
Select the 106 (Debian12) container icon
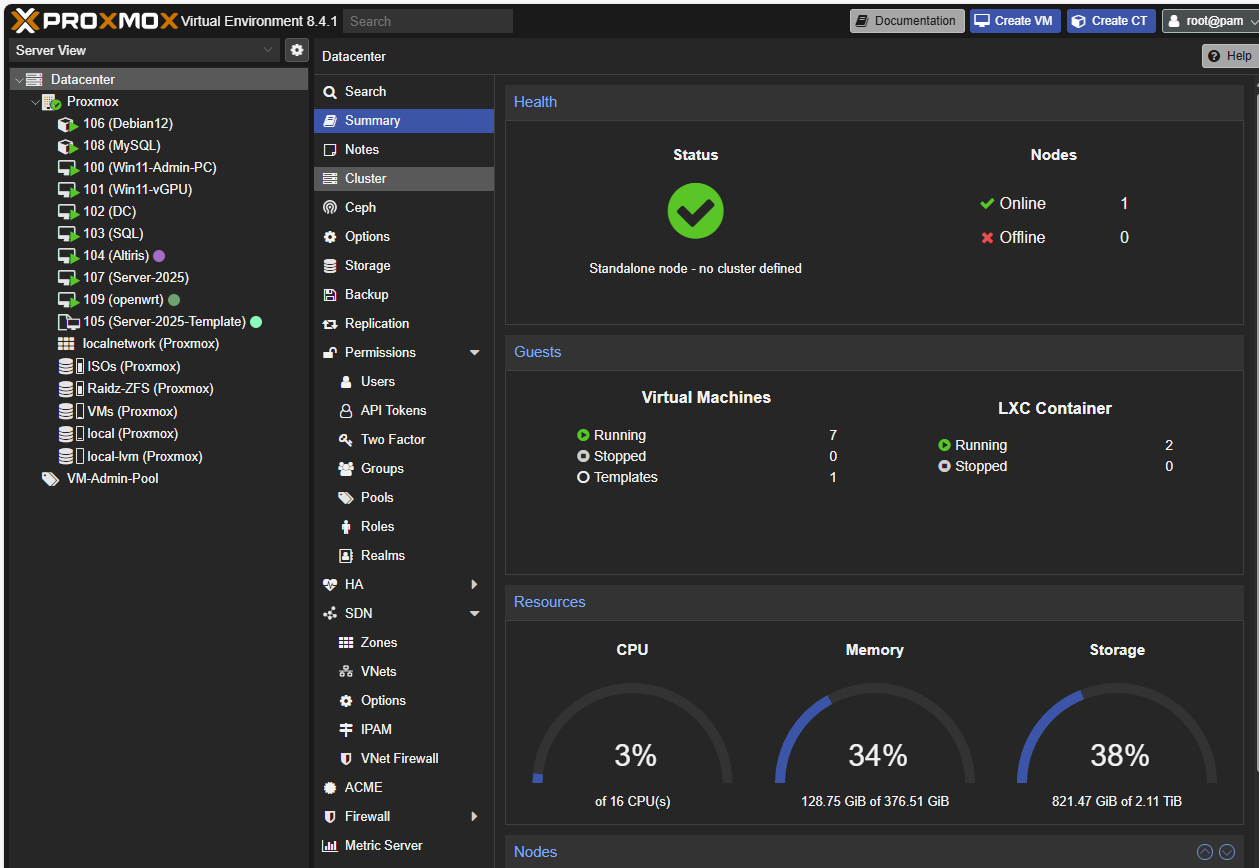67,124
